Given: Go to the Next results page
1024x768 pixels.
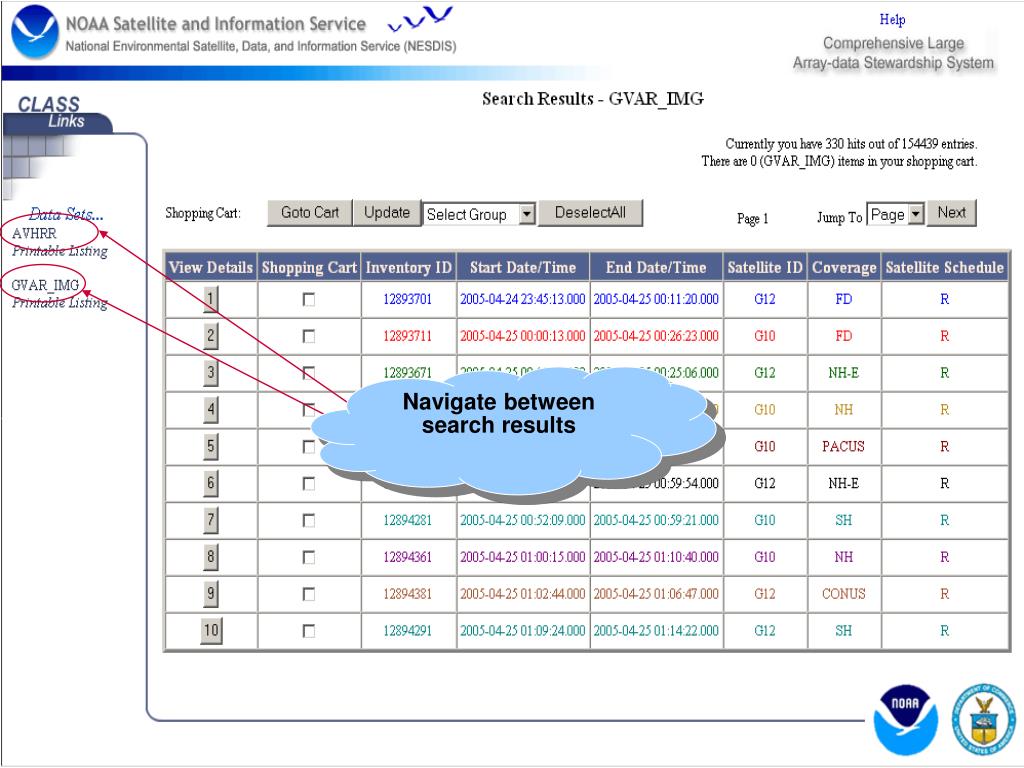Looking at the screenshot, I should coord(952,213).
